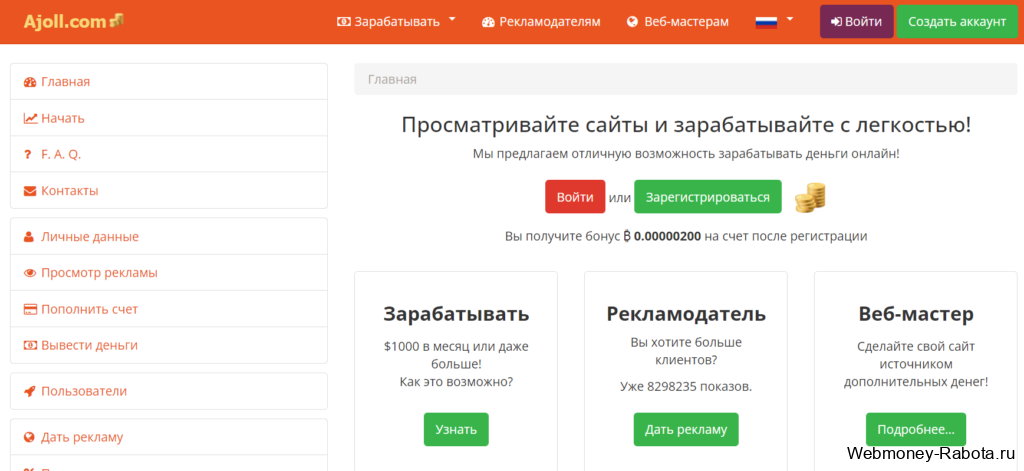This screenshot has width=1024, height=471.
Task: Click the Ajoll.com logo
Action: point(73,21)
